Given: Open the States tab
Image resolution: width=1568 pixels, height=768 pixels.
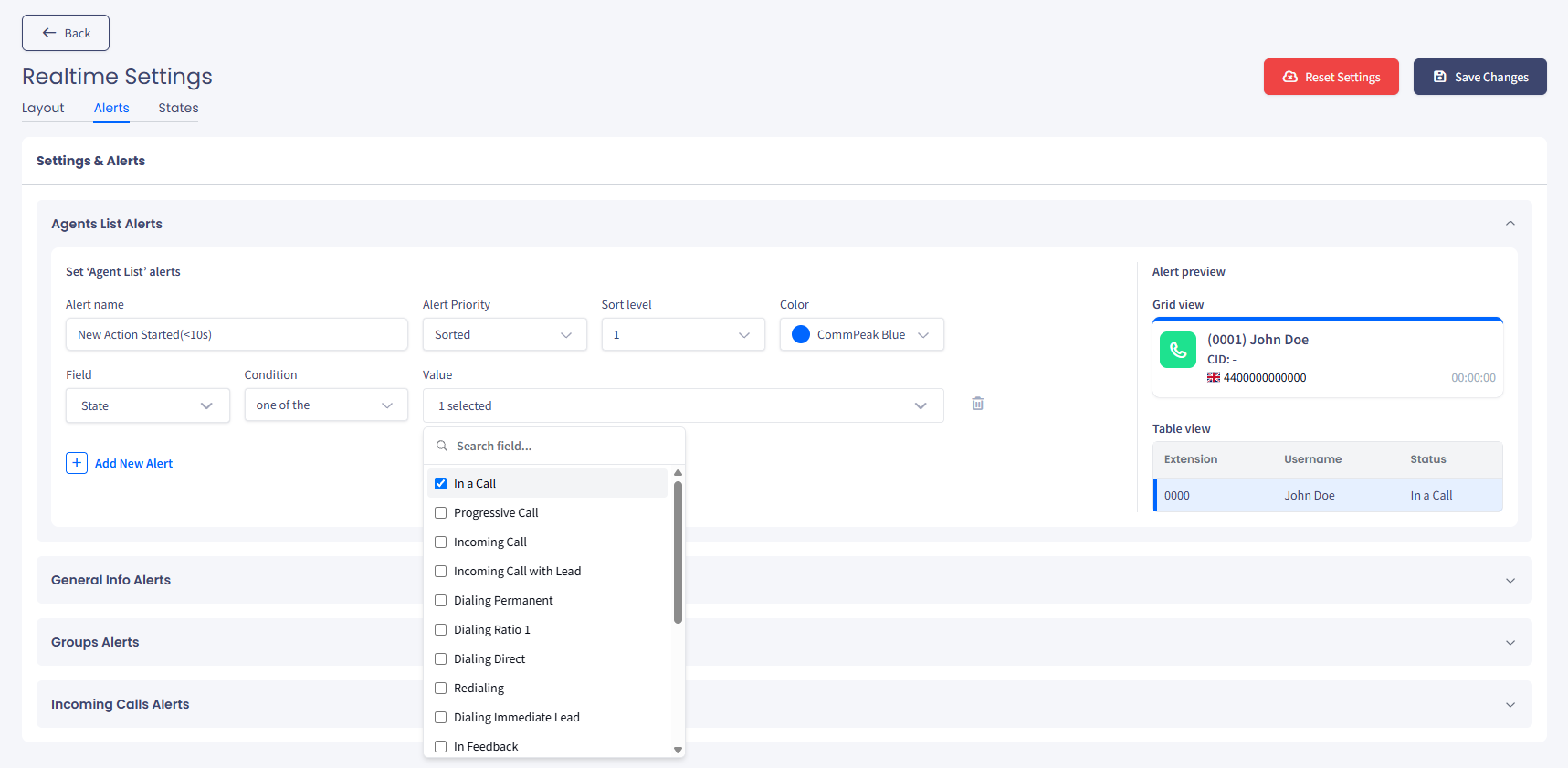Looking at the screenshot, I should click(x=178, y=108).
